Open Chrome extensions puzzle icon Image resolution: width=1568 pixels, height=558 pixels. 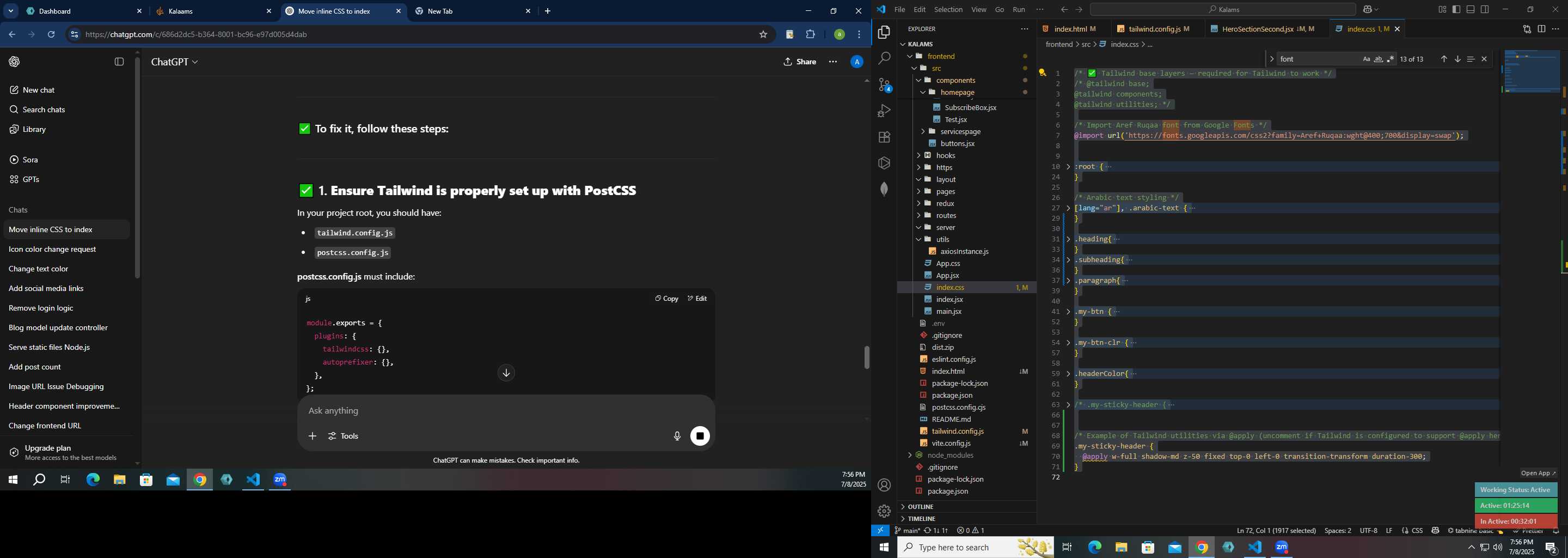pos(810,35)
